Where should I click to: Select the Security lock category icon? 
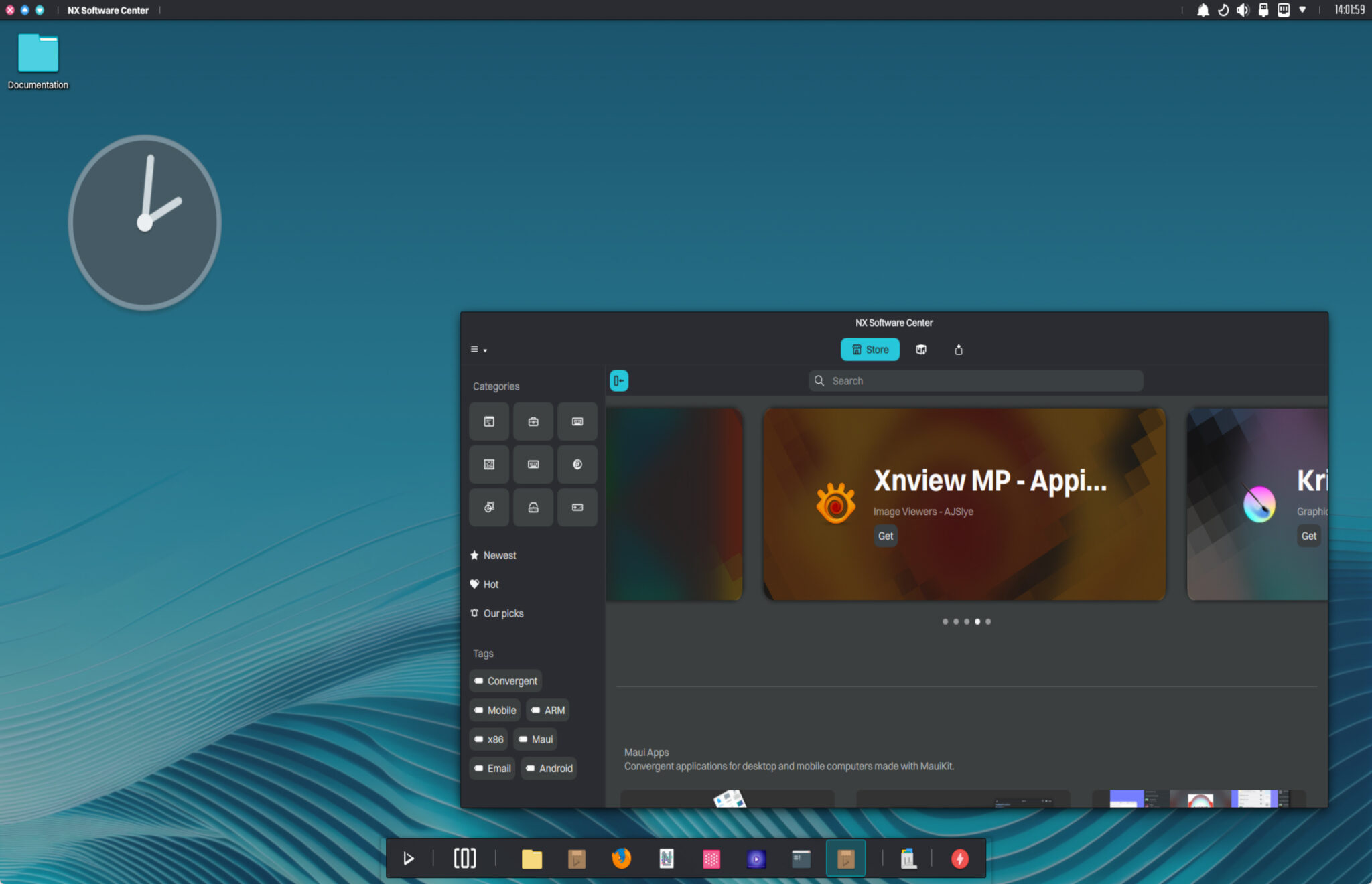click(x=533, y=507)
